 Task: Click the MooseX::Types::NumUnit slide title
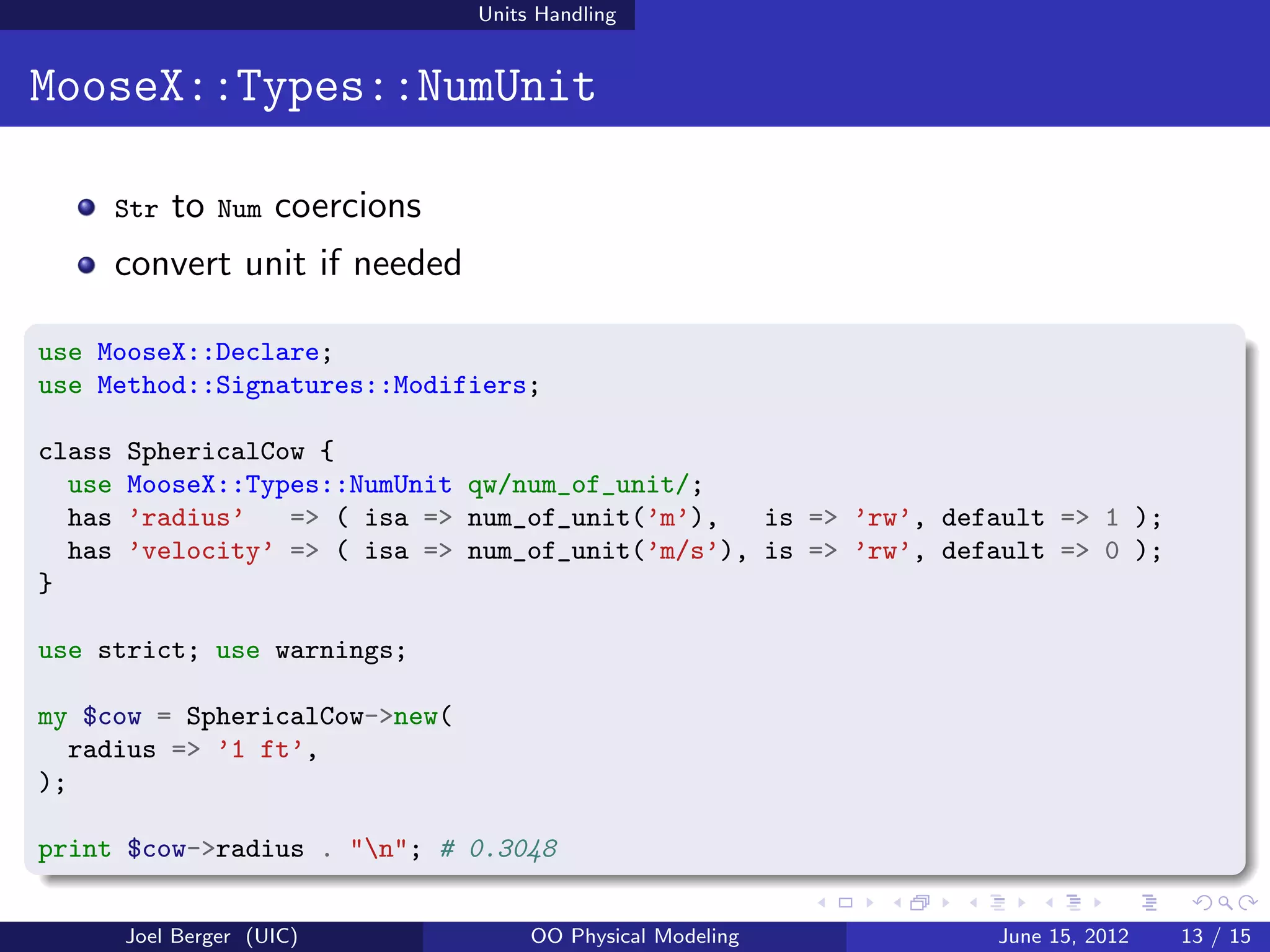tap(313, 86)
